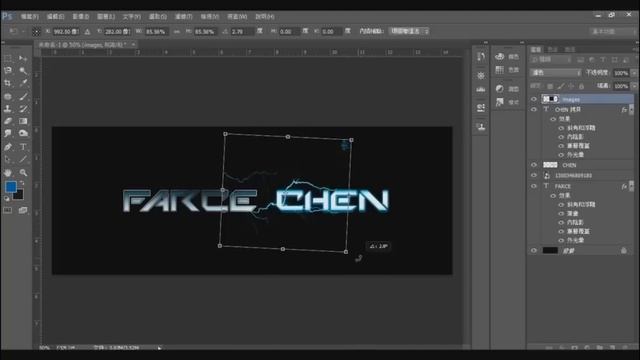Click the foreground blue color swatch
Image resolution: width=640 pixels, height=360 pixels.
(x=11, y=187)
